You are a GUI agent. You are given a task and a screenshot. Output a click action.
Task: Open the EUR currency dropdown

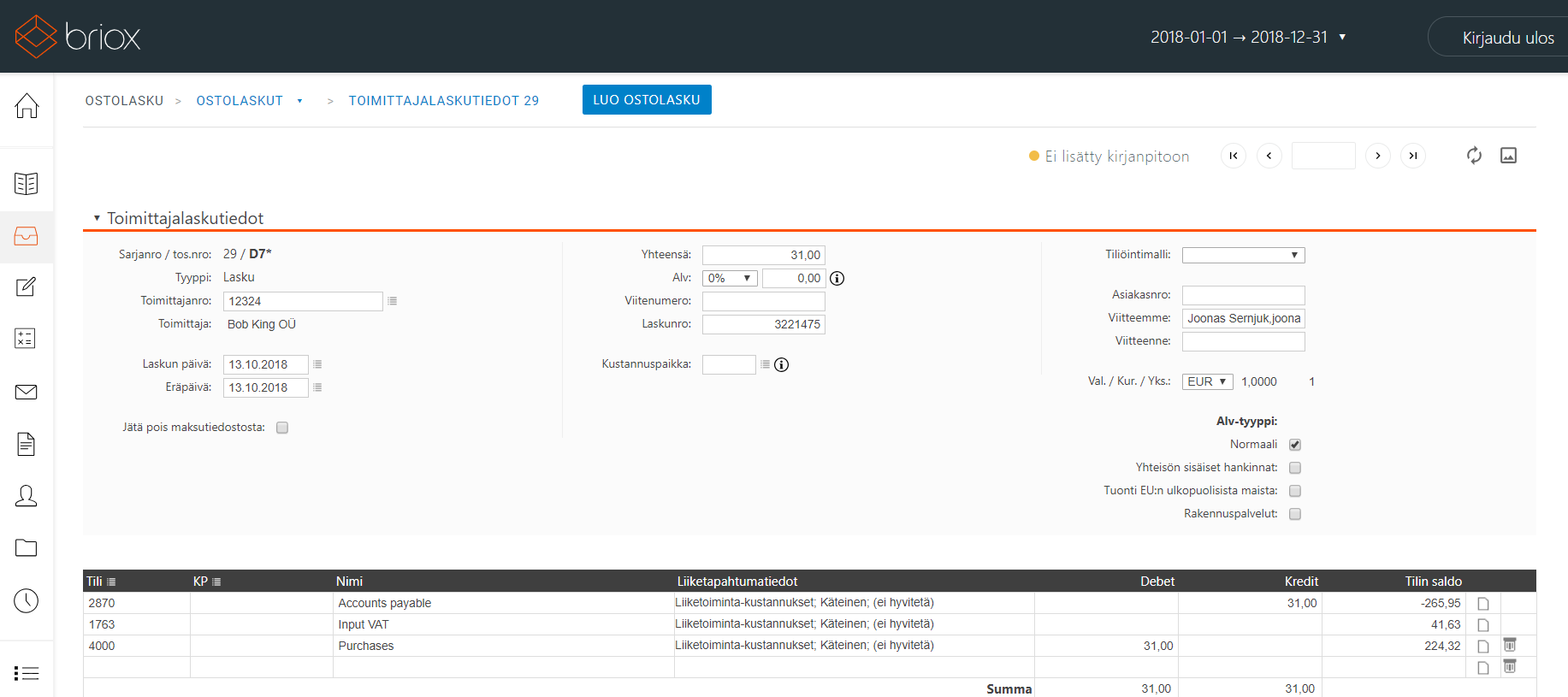[x=1207, y=381]
